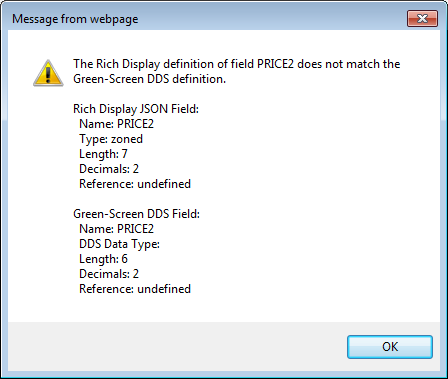The width and height of the screenshot is (448, 379).
Task: Select the "Type: zoned" line
Action: pyautogui.click(x=111, y=139)
